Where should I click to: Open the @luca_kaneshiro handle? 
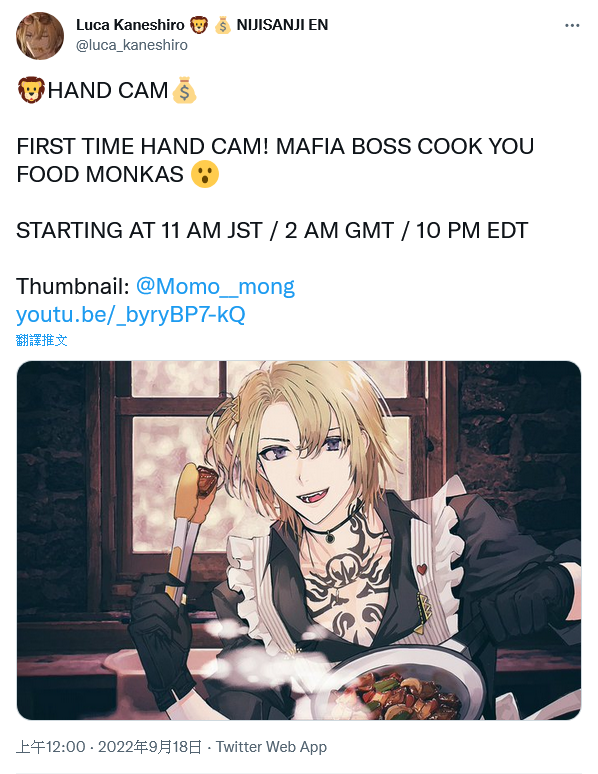tap(131, 45)
